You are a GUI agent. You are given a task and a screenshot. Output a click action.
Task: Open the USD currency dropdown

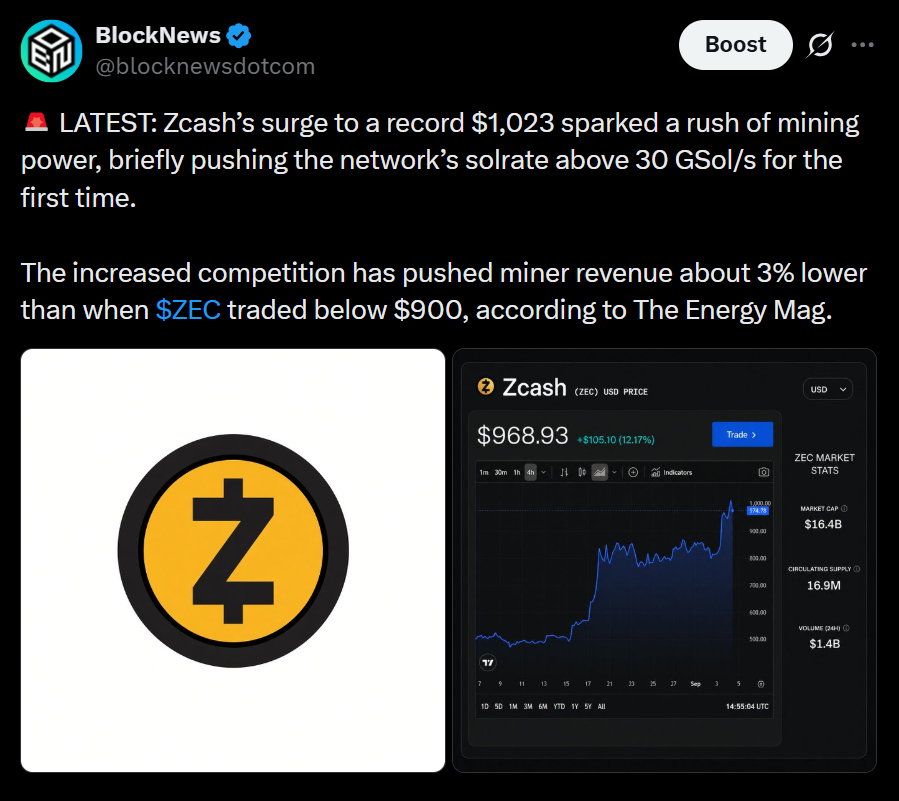(827, 389)
